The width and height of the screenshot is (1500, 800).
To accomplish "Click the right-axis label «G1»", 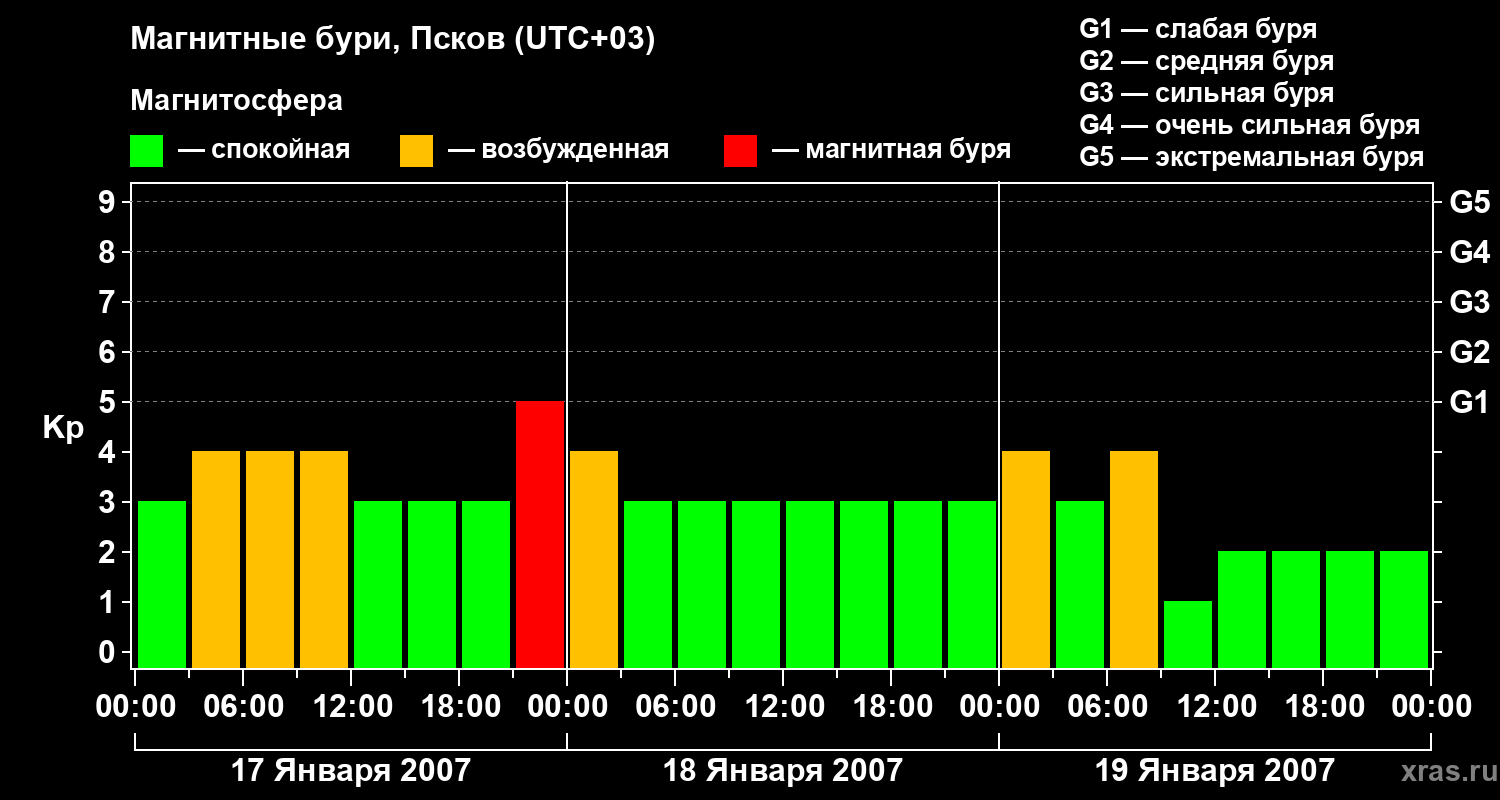I will [1469, 402].
